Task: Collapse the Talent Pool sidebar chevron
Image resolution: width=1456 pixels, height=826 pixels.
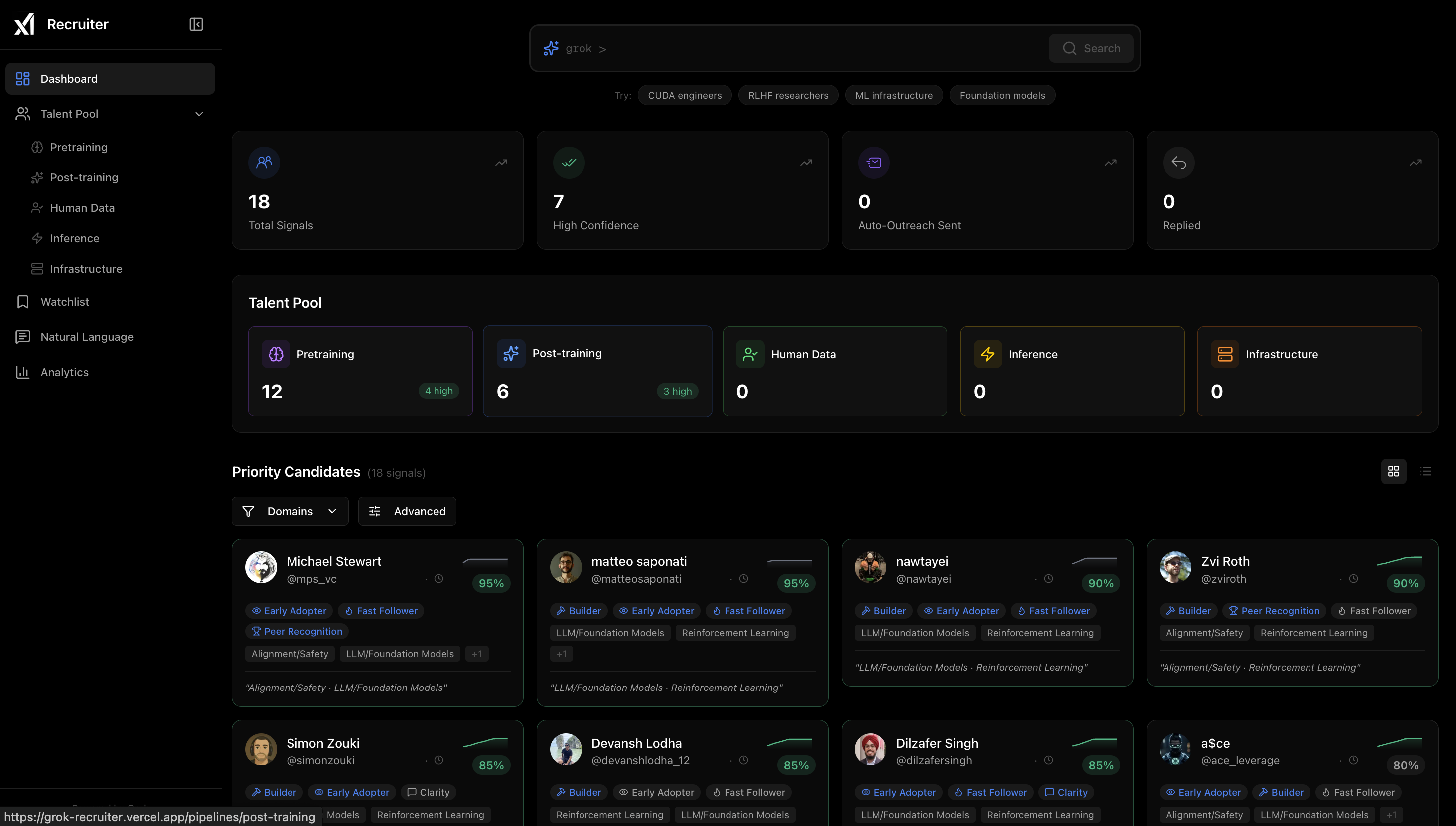Action: pos(199,114)
